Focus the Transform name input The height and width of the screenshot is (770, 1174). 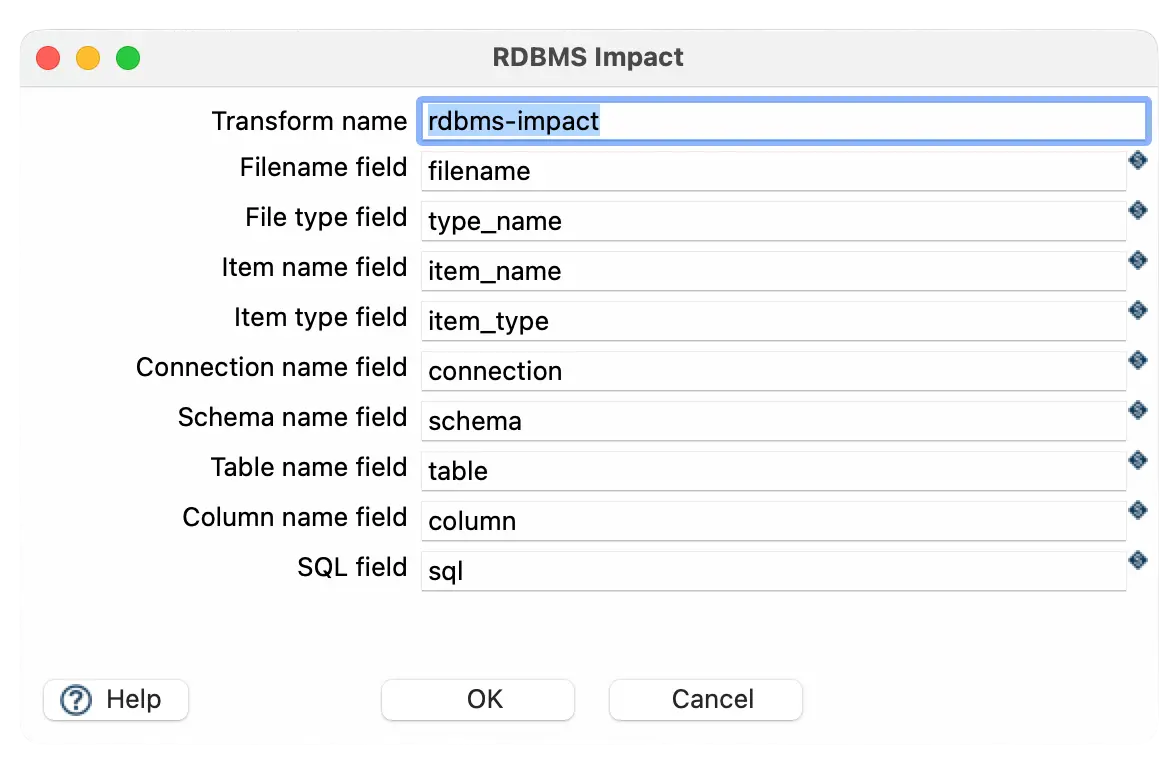[x=780, y=121]
